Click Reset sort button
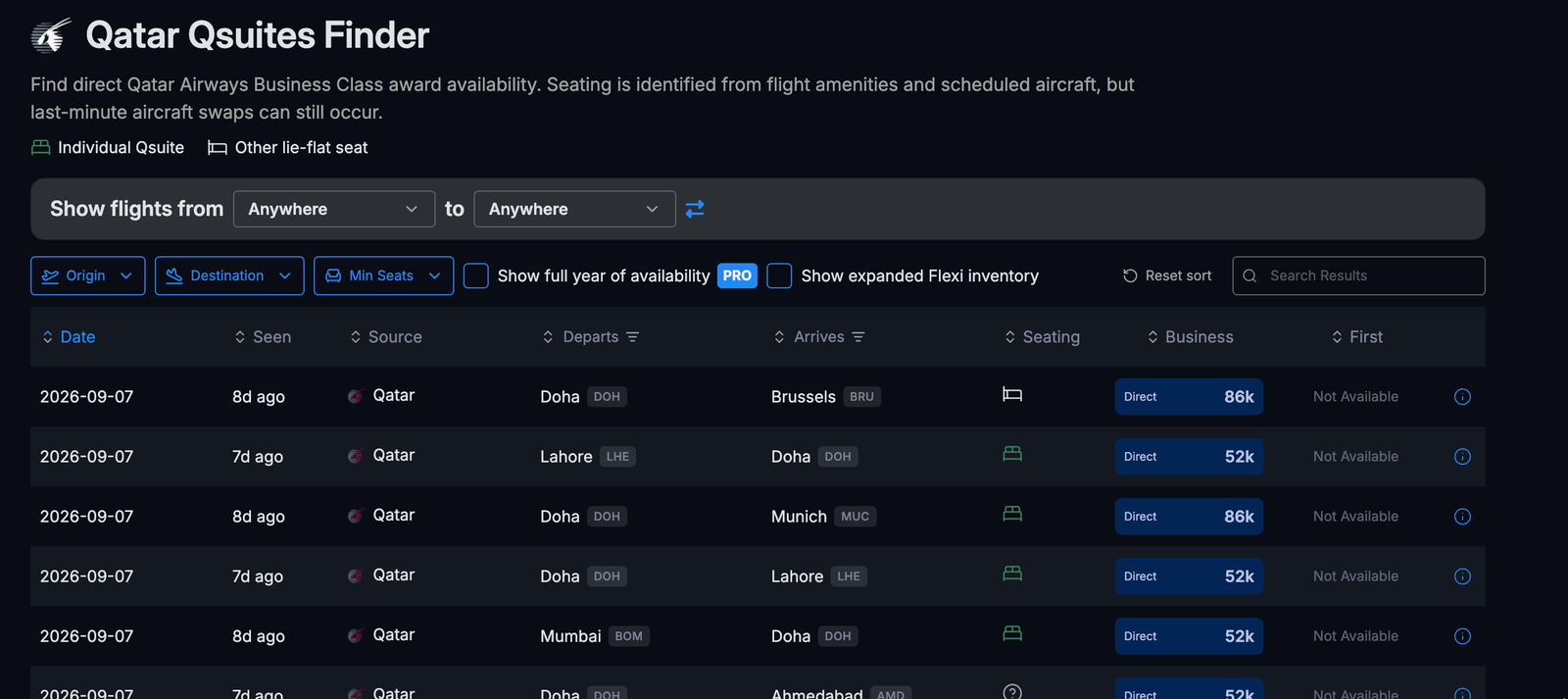 1167,275
